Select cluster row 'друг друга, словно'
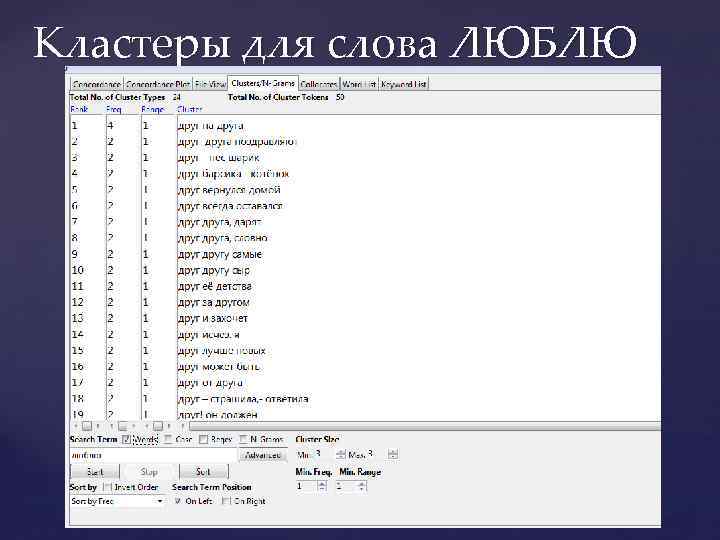 coord(222,238)
